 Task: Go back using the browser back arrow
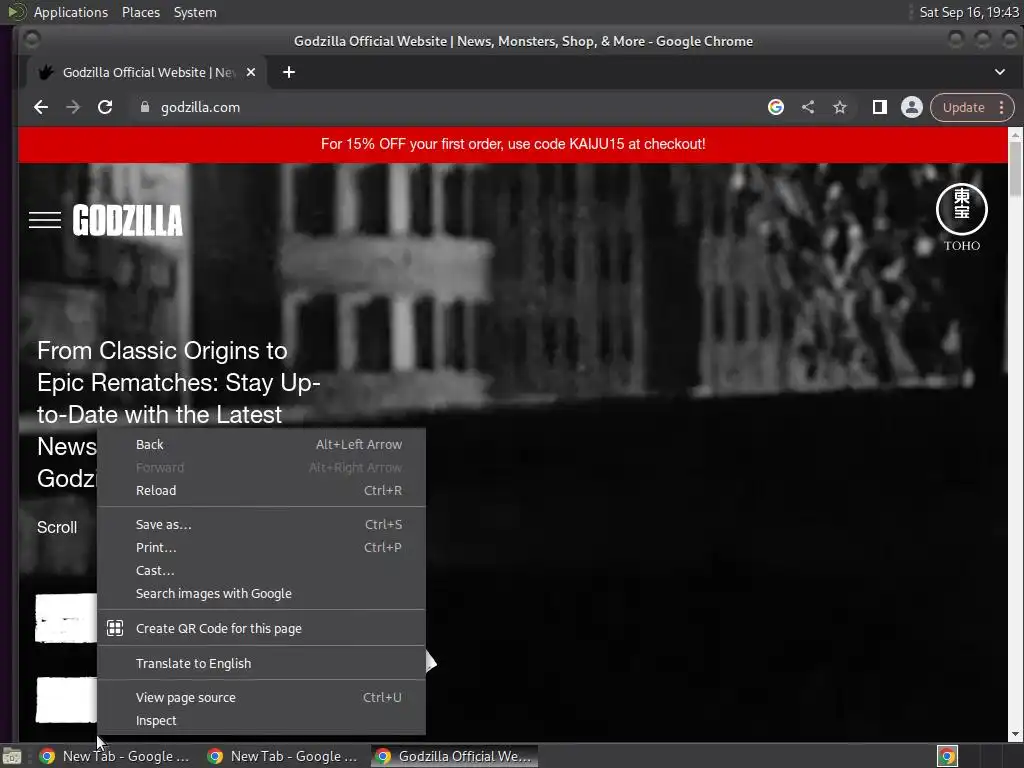coord(41,107)
